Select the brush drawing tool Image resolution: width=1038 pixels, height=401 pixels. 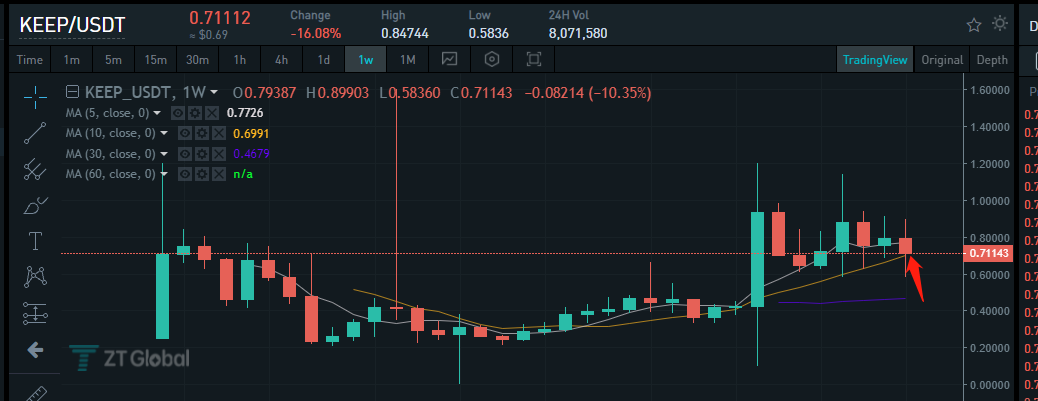(x=35, y=206)
